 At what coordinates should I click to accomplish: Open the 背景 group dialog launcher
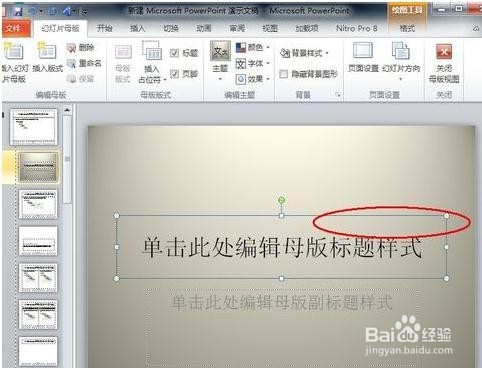[x=338, y=95]
